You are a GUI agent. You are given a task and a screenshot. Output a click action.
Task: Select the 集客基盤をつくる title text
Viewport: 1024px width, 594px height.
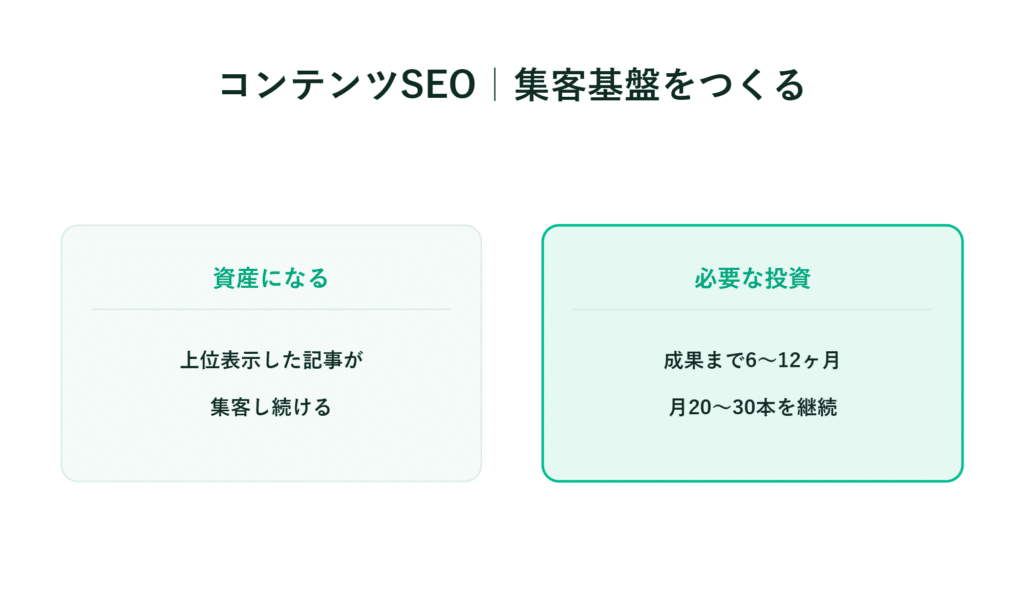[x=660, y=85]
